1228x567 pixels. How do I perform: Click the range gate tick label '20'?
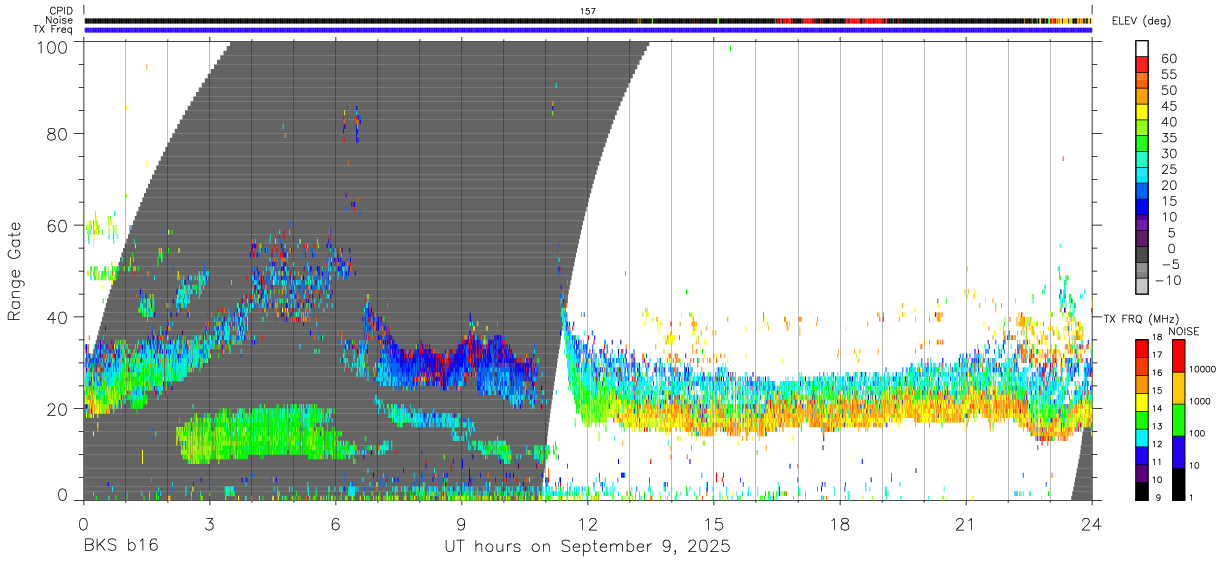point(57,409)
